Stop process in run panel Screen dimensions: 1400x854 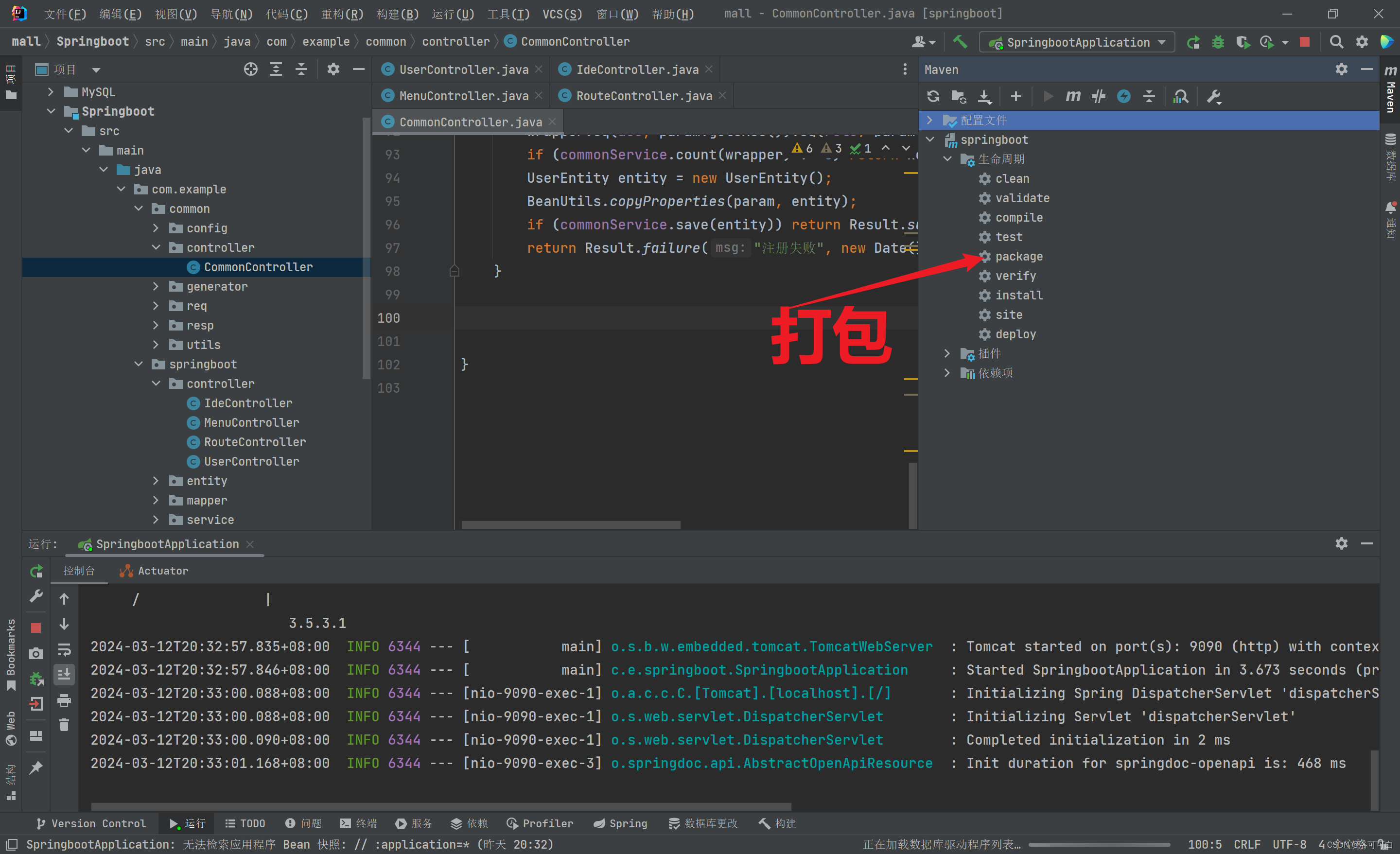click(36, 628)
